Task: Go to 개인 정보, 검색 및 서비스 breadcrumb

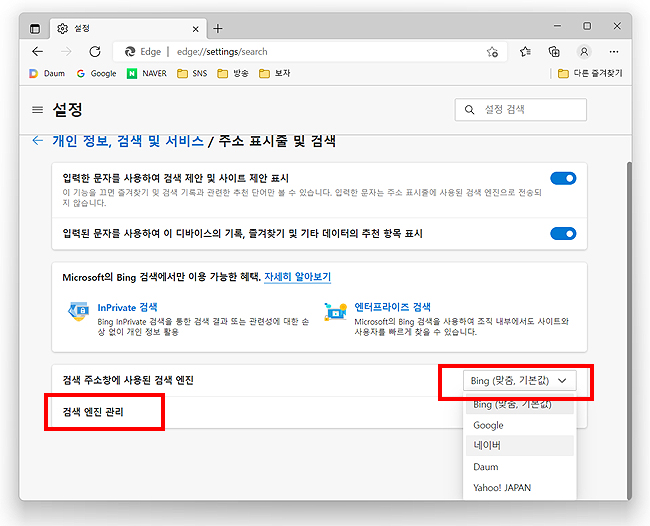Action: (x=128, y=141)
